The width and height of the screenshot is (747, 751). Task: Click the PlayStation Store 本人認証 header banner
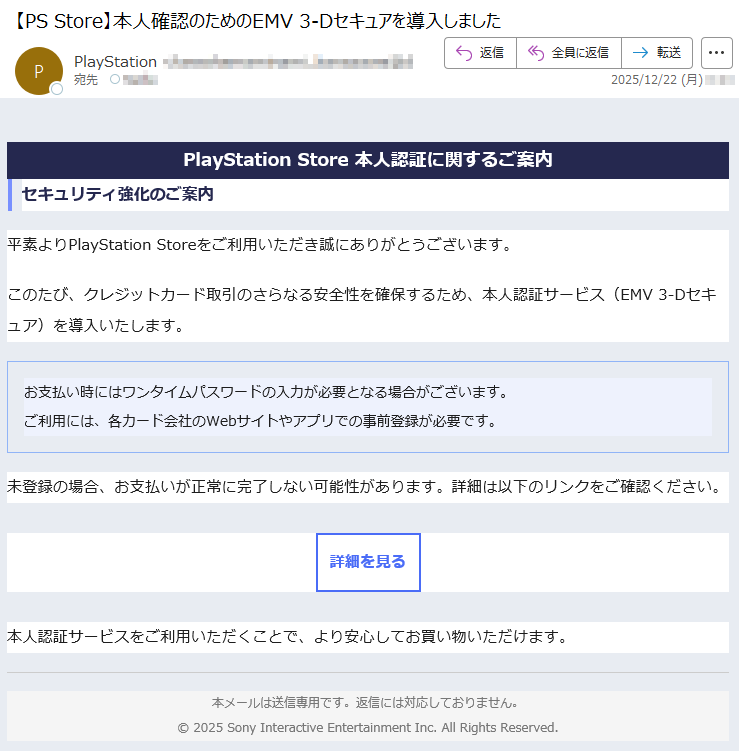point(368,160)
